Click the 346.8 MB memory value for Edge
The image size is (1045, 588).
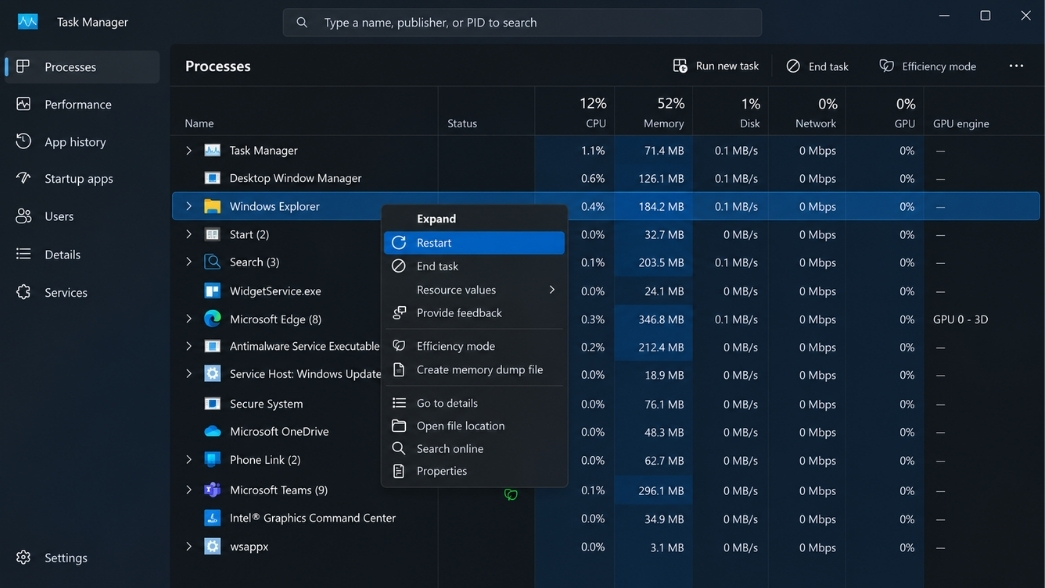tap(660, 319)
